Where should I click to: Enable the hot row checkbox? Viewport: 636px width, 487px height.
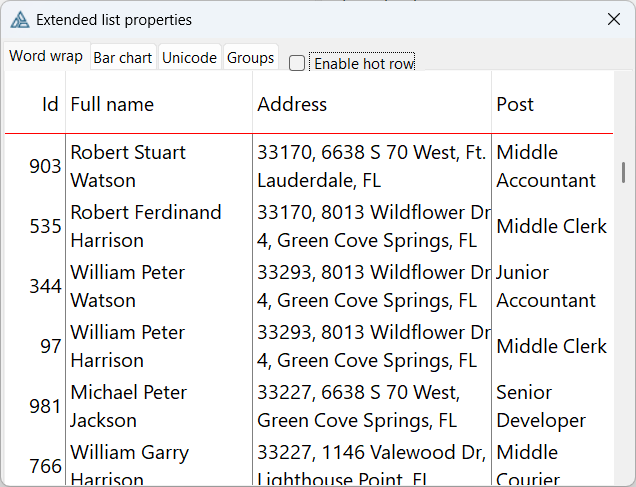coord(297,64)
